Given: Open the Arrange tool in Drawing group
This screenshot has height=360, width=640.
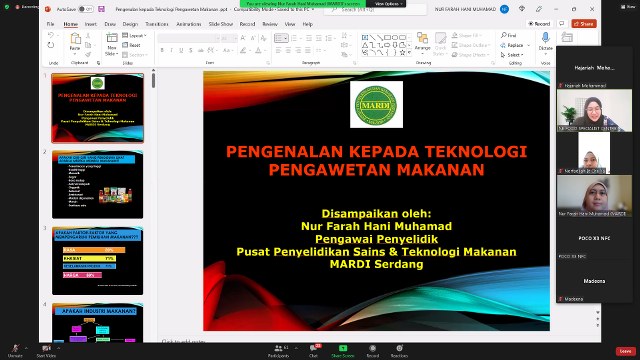Looking at the screenshot, I should (x=422, y=43).
